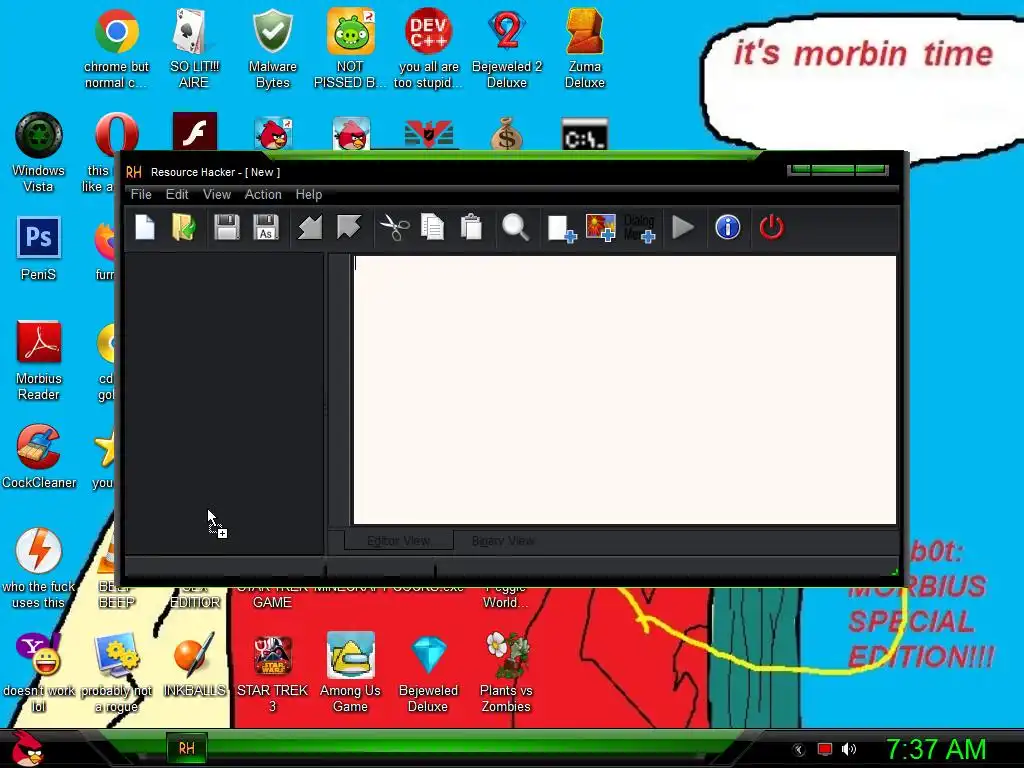Select the 'who the fuck uses this' icon

(39, 568)
